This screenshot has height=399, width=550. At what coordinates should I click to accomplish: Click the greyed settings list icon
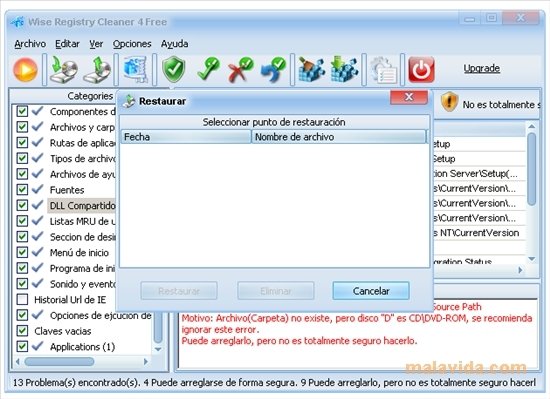click(x=383, y=70)
